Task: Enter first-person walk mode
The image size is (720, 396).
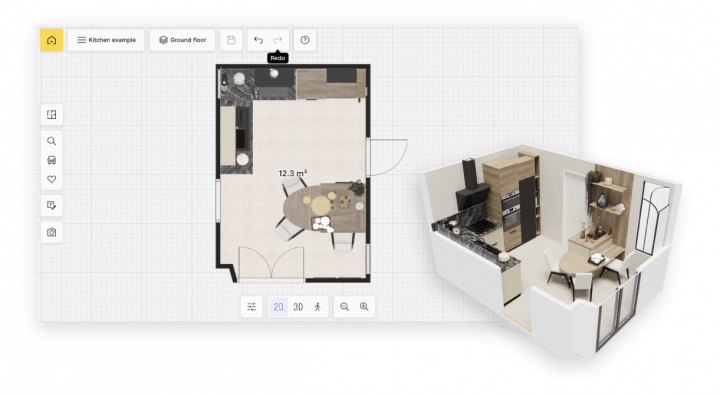Action: point(317,306)
